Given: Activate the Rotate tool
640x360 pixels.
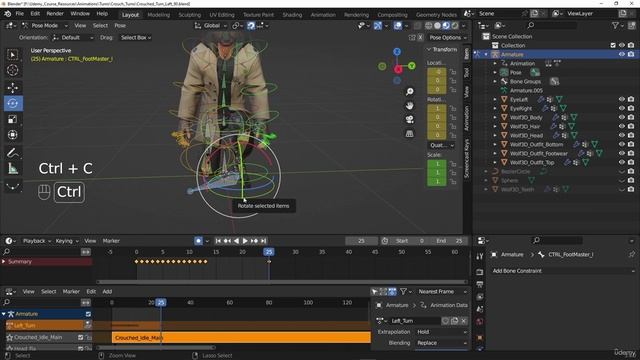Looking at the screenshot, I should pos(13,103).
